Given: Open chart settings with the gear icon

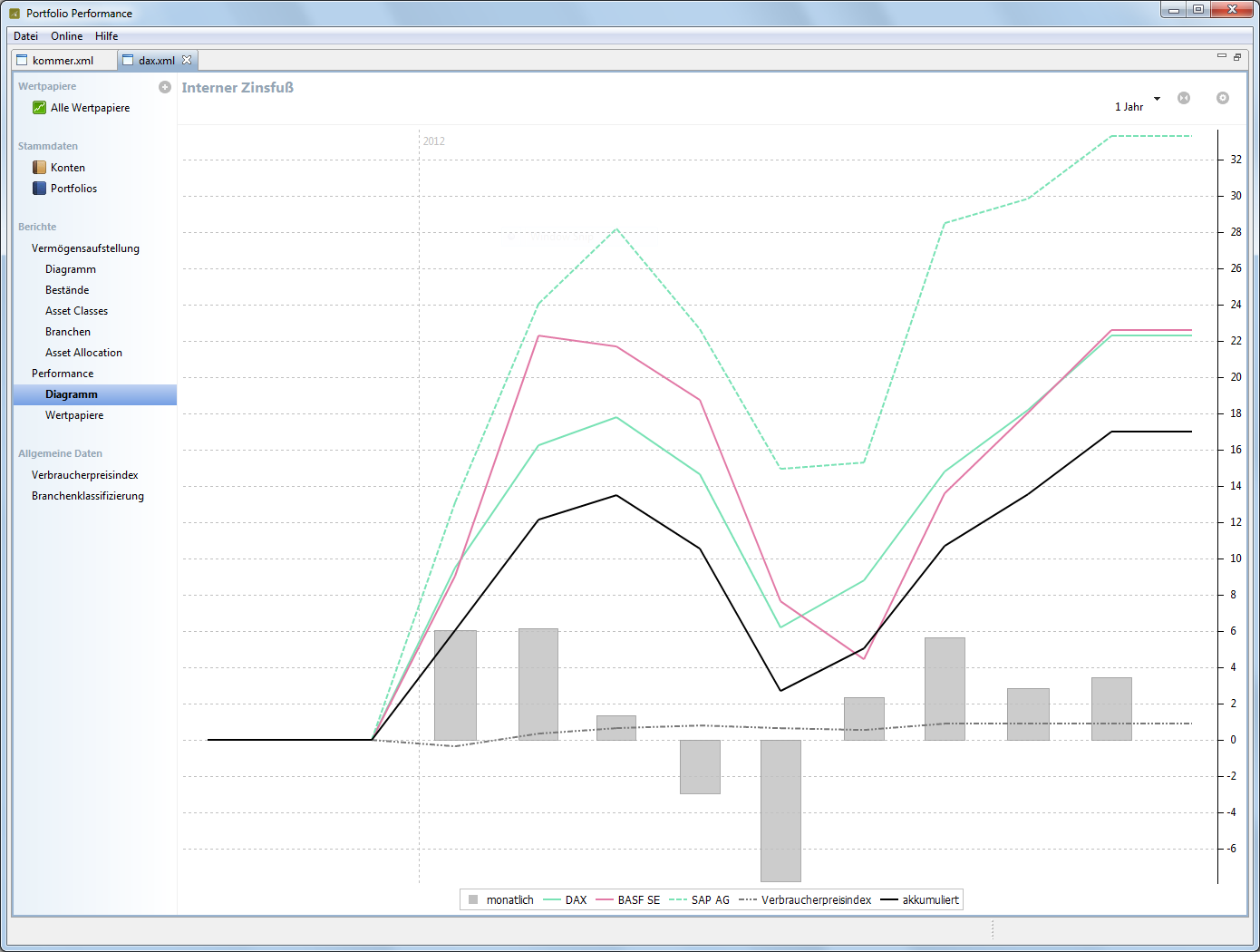Looking at the screenshot, I should point(1223,98).
